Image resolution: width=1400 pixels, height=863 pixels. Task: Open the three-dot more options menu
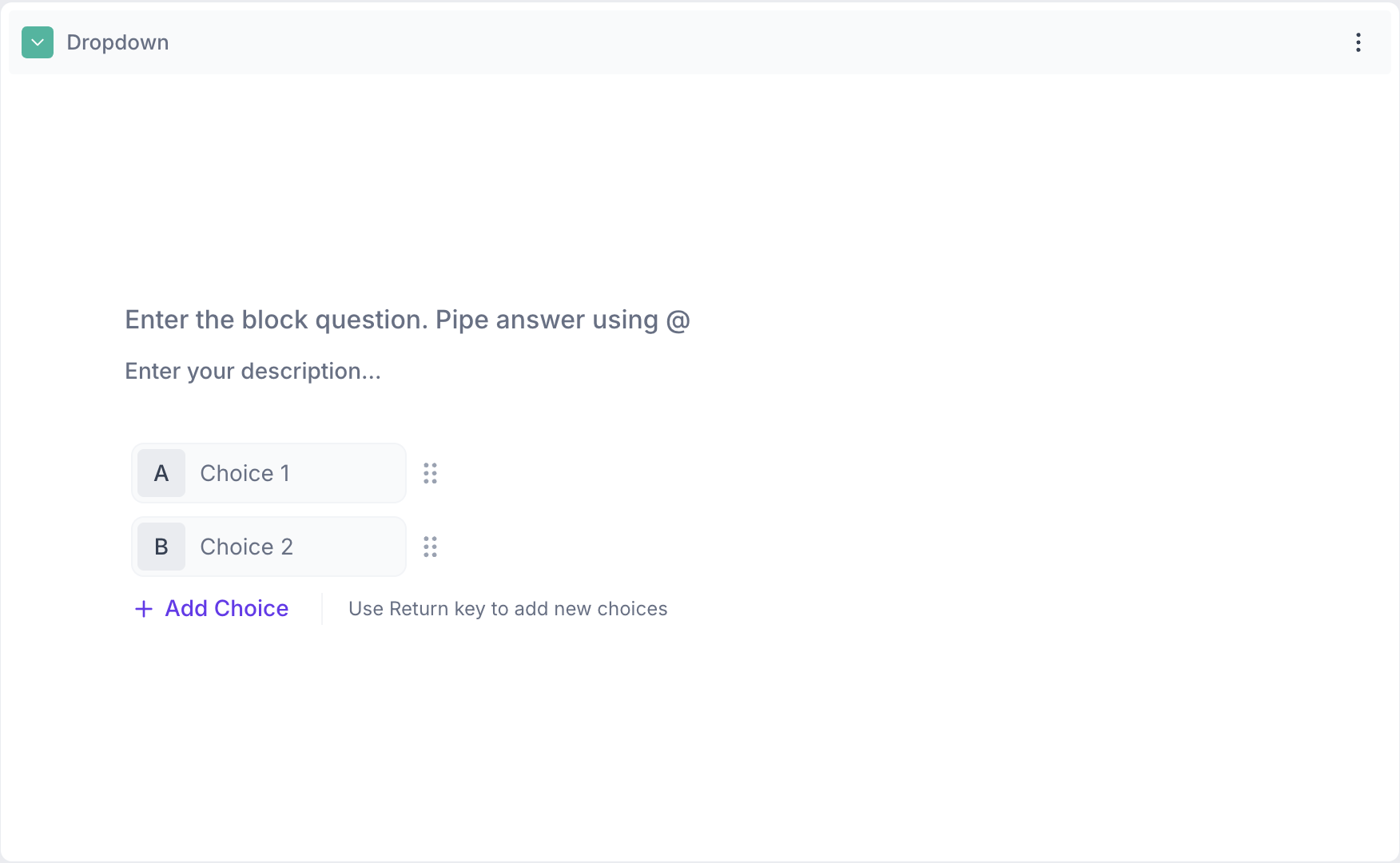coord(1358,42)
